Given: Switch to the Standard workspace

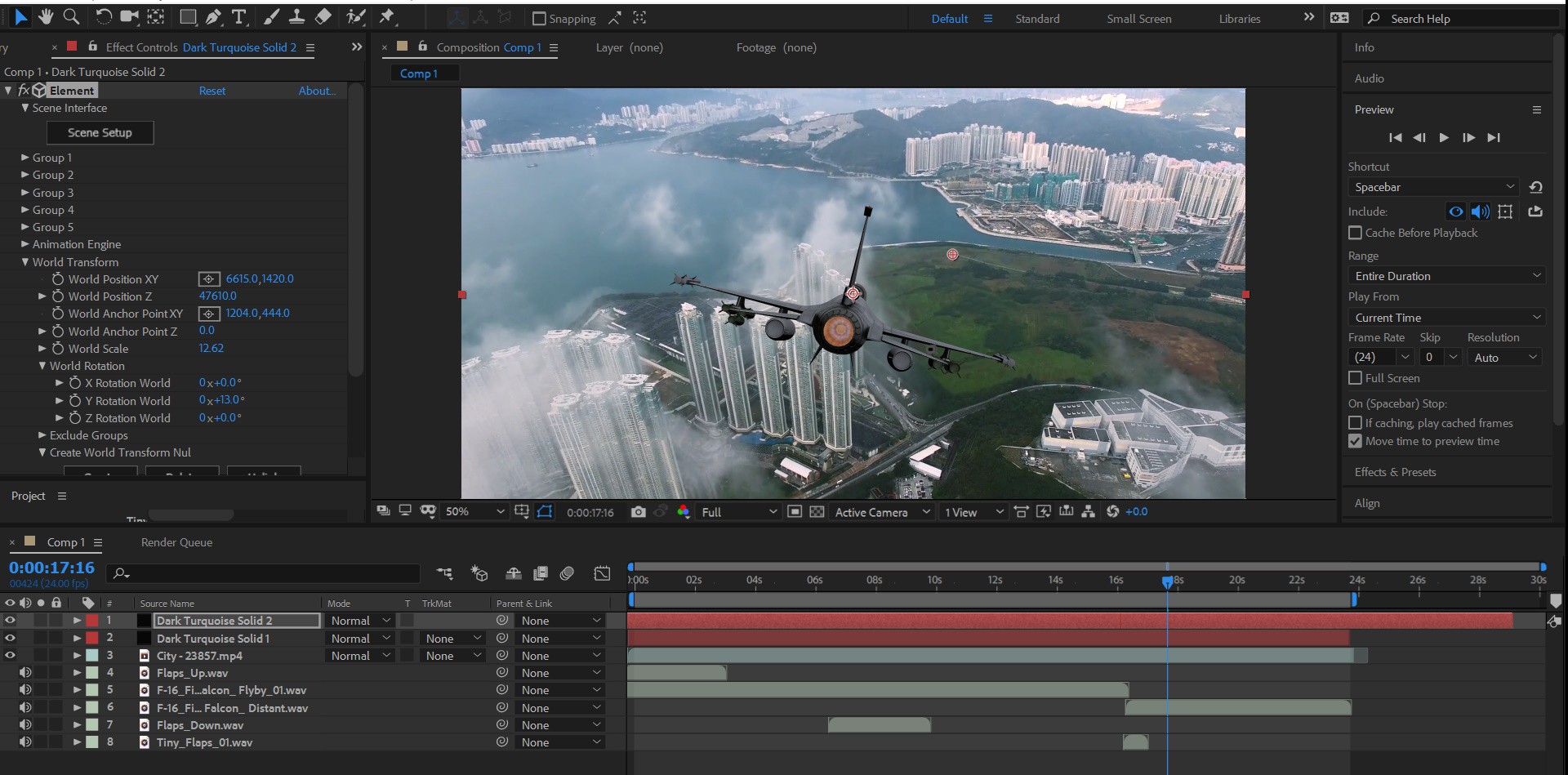Looking at the screenshot, I should (1037, 19).
